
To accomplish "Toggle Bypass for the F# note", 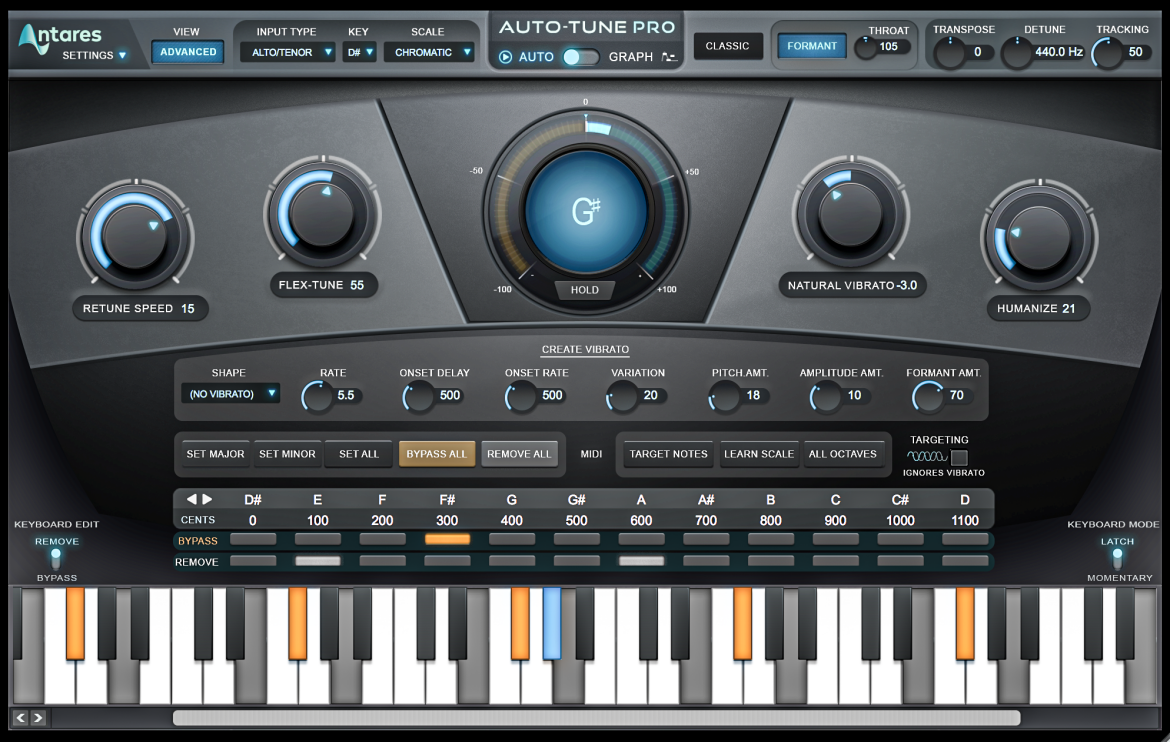I will [x=447, y=539].
